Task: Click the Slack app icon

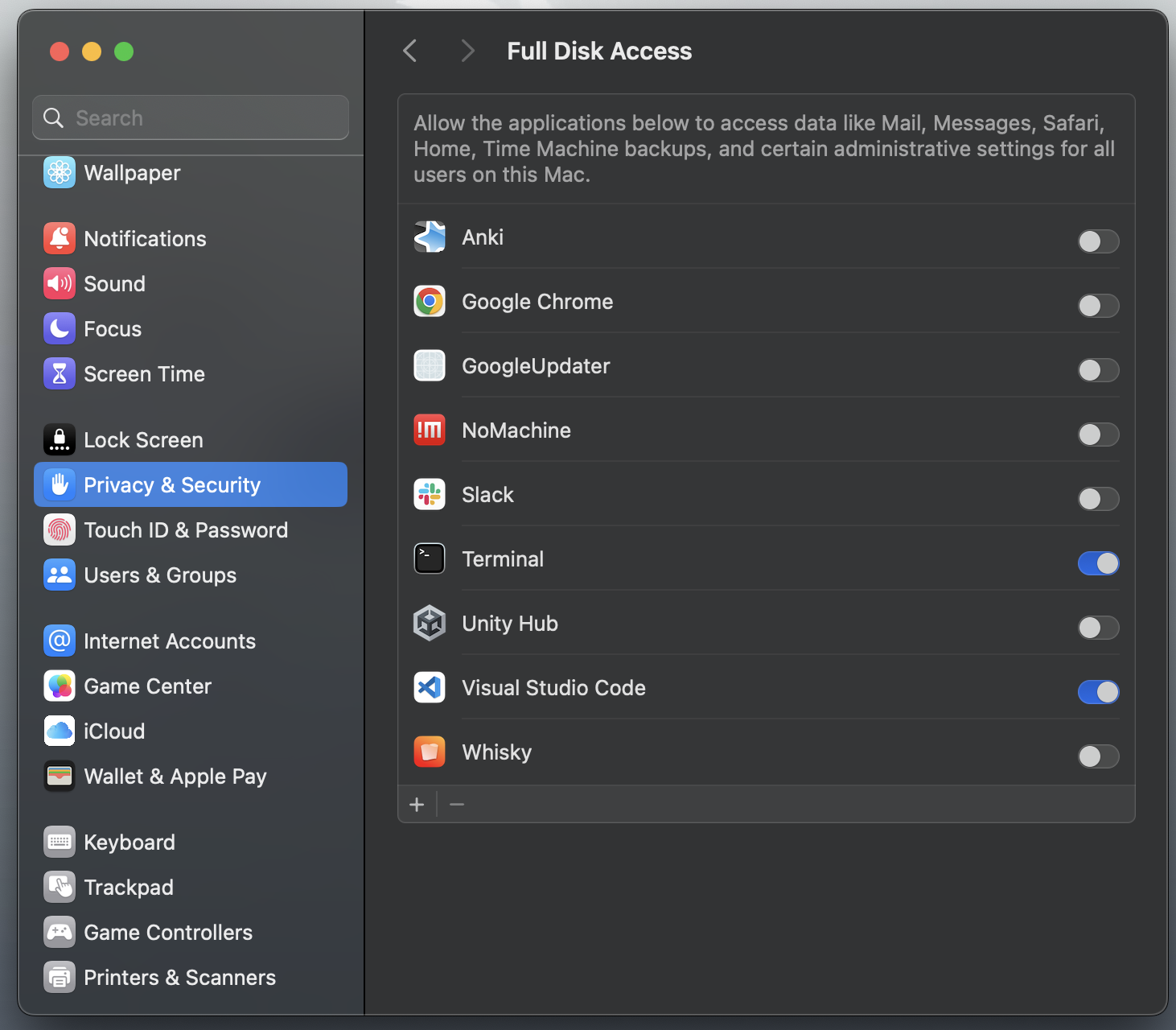Action: (430, 494)
